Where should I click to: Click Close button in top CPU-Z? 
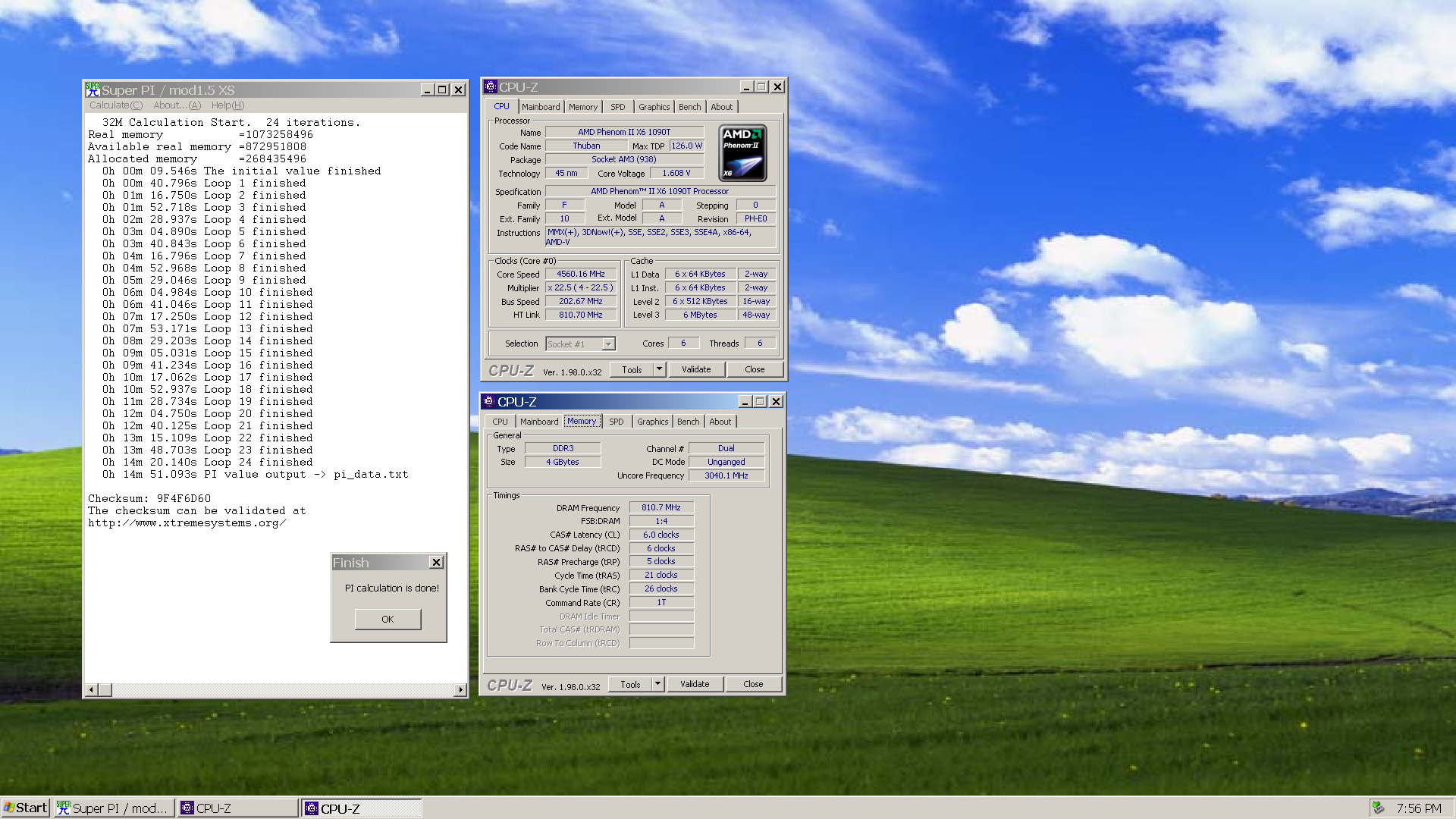[755, 369]
